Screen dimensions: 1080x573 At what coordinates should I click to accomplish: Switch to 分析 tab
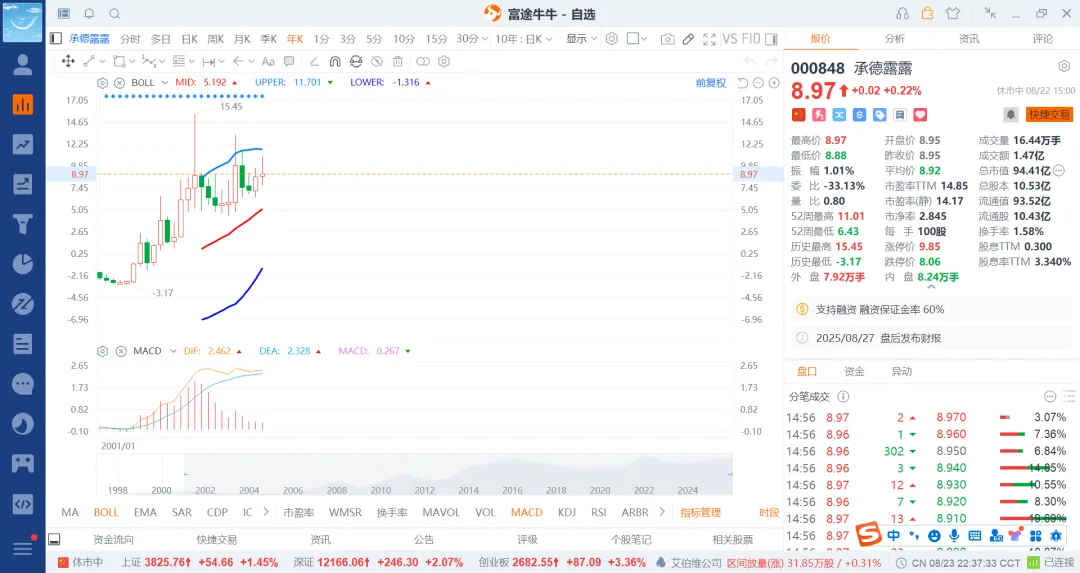895,39
